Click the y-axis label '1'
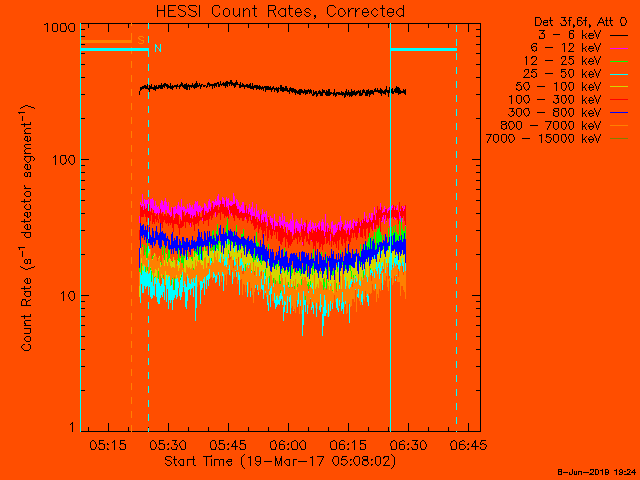The height and width of the screenshot is (480, 640). pyautogui.click(x=72, y=427)
